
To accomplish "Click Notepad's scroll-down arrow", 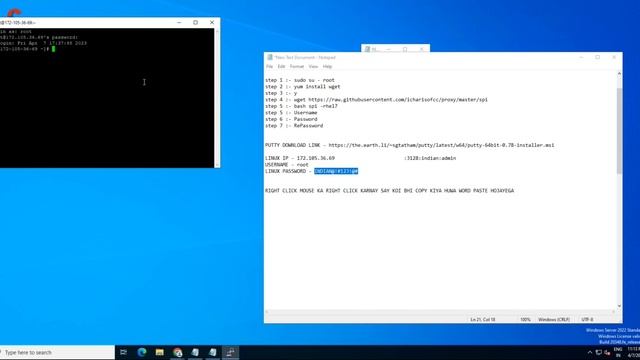I will [619, 306].
